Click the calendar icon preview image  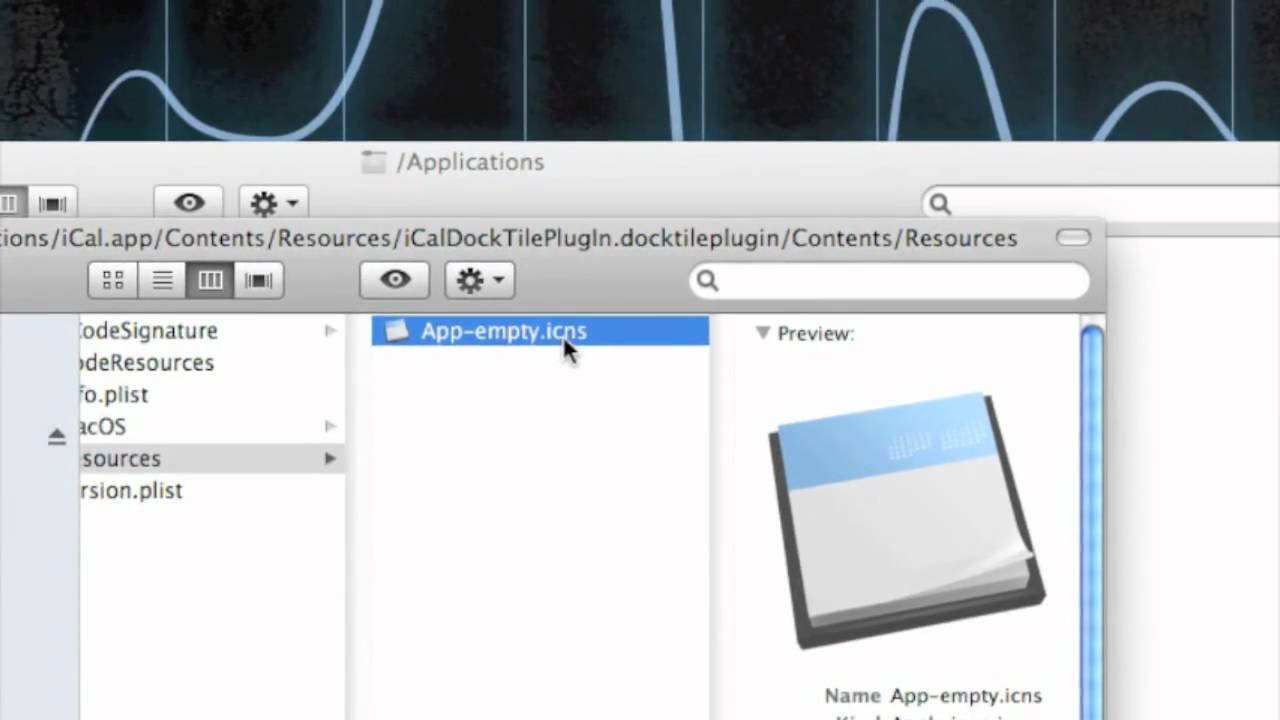pos(907,520)
